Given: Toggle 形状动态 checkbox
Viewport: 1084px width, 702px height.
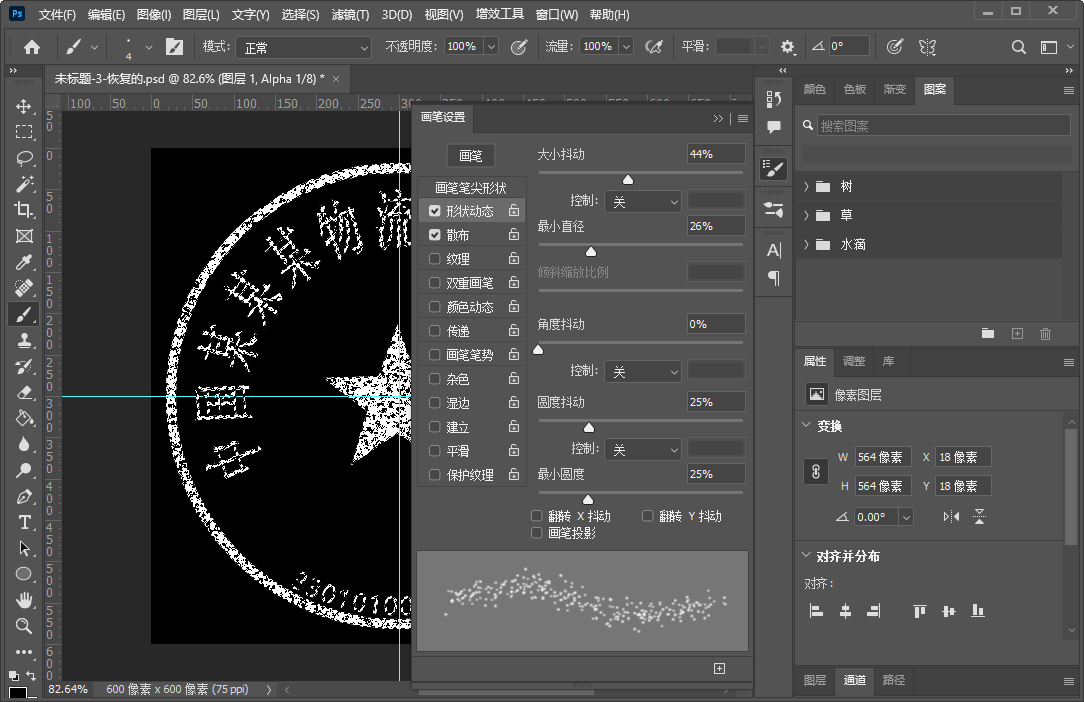Looking at the screenshot, I should click(434, 210).
